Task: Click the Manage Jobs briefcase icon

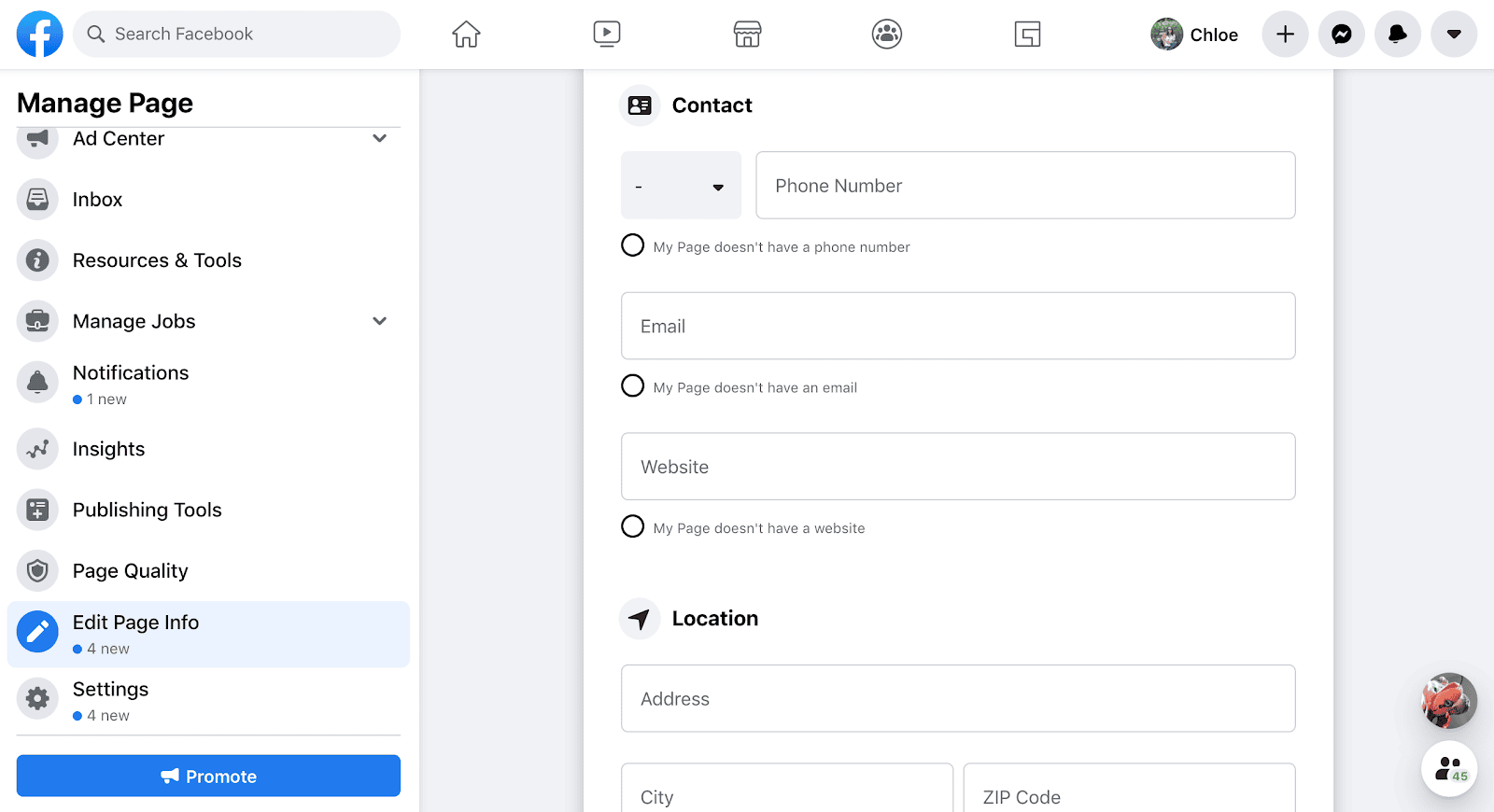Action: (37, 321)
